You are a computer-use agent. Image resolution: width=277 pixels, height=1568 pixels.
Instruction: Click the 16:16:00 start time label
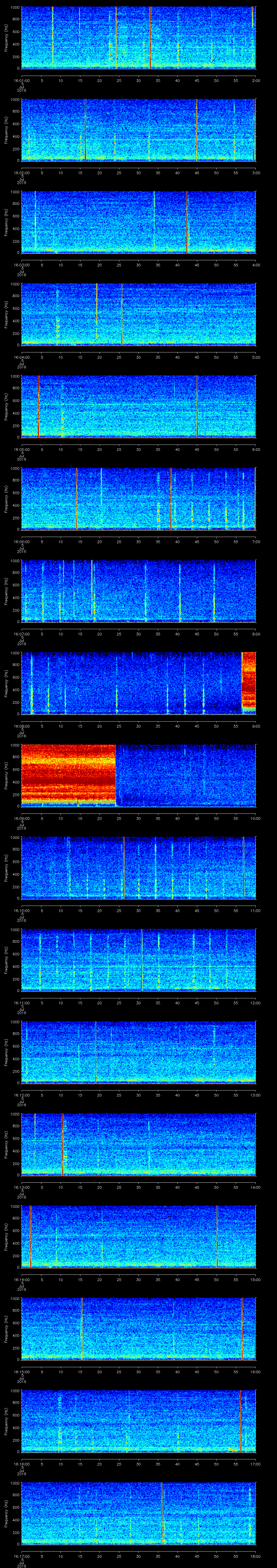[21, 1464]
